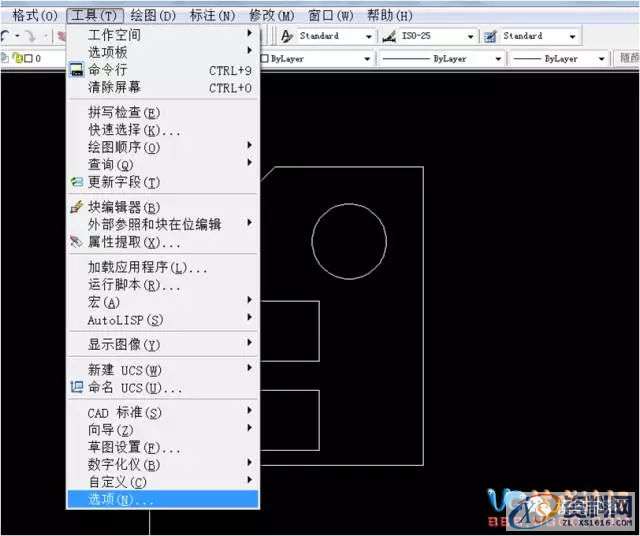Image resolution: width=640 pixels, height=536 pixels.
Task: Close the 工具(T) menu header
Action: click(x=95, y=16)
